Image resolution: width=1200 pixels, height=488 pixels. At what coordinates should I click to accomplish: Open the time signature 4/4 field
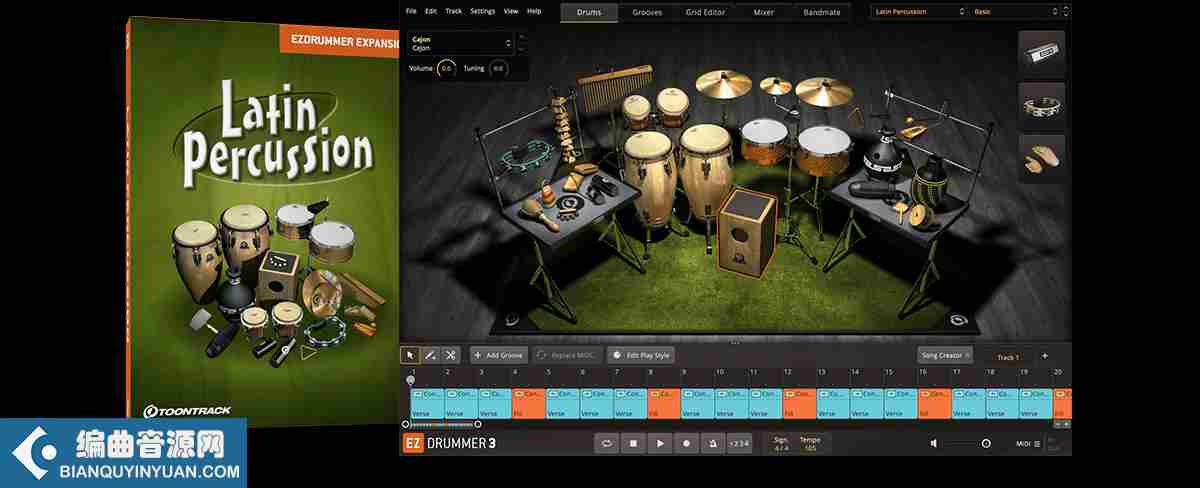point(781,444)
